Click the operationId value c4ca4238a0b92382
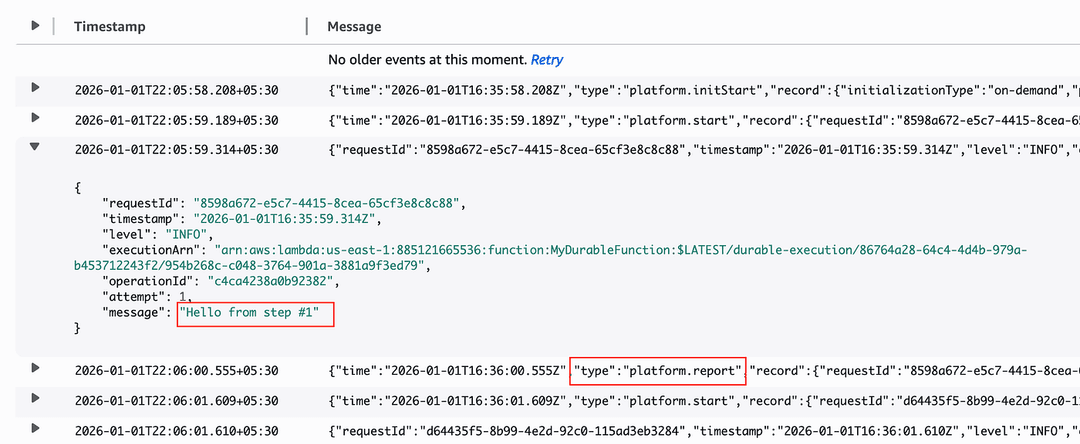Screen dimensions: 1080x444 point(276,281)
